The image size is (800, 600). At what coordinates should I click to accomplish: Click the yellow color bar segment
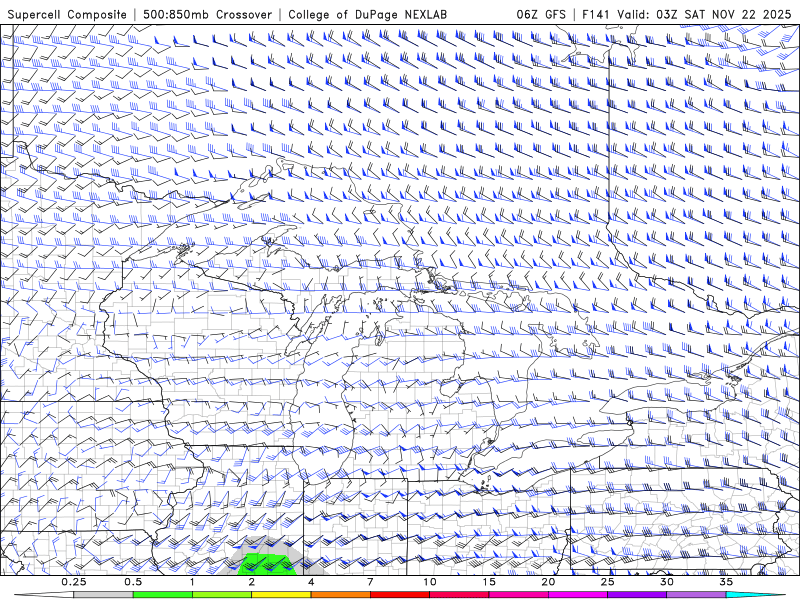tap(281, 595)
